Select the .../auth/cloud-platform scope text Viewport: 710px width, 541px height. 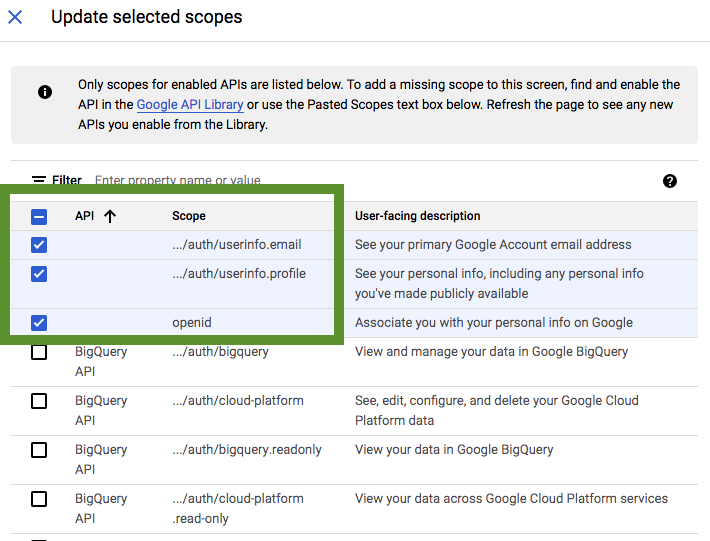238,401
